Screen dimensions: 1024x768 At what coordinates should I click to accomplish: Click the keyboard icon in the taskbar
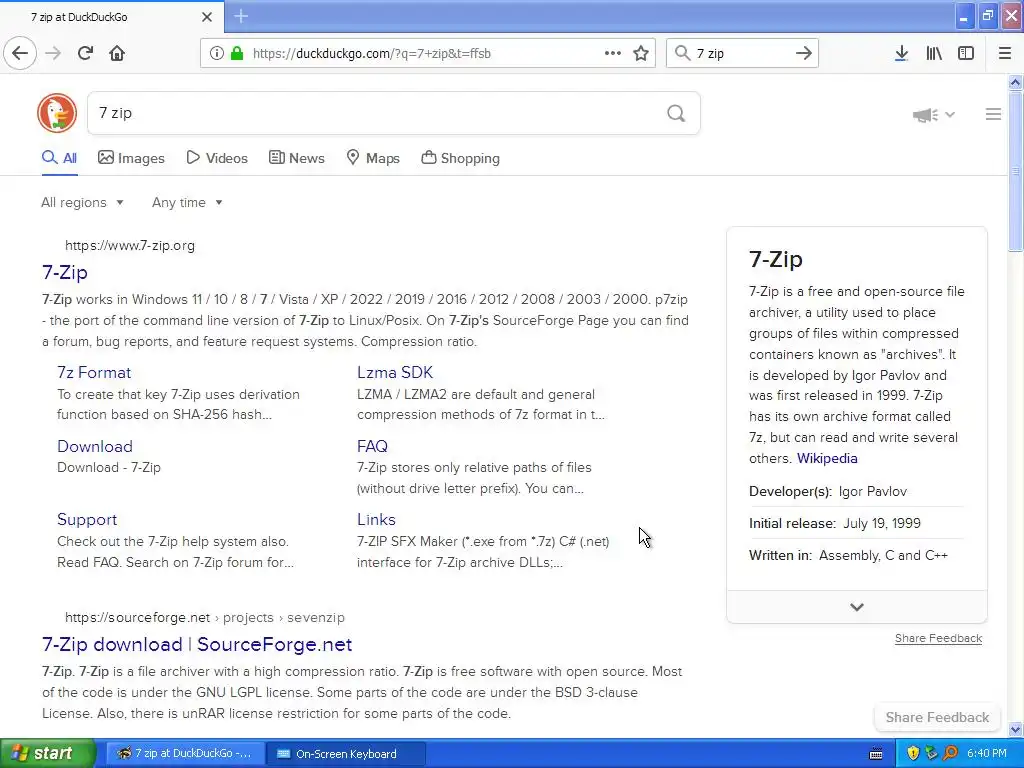click(876, 754)
